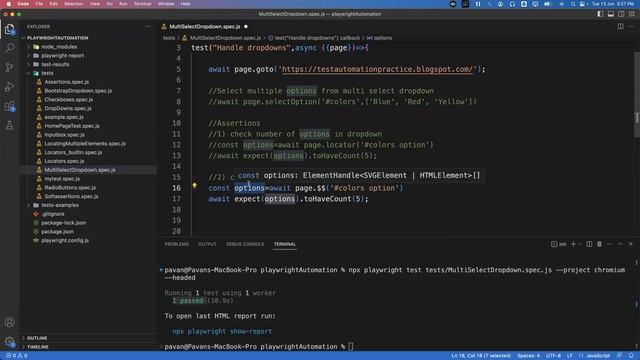640x360 pixels.
Task: Open macOS Spotlight search icon
Action: 573,4
